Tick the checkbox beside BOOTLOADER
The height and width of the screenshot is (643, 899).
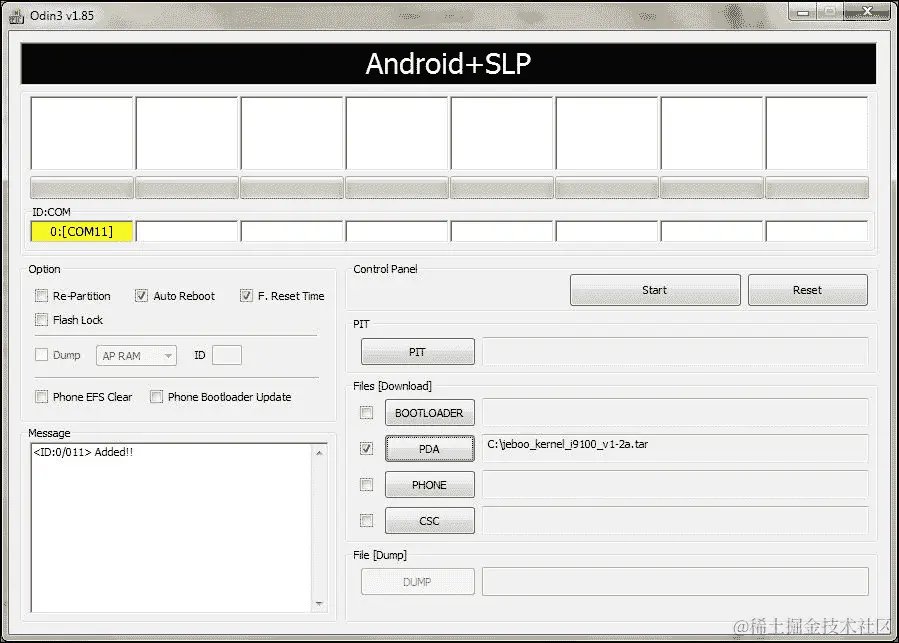(x=366, y=412)
